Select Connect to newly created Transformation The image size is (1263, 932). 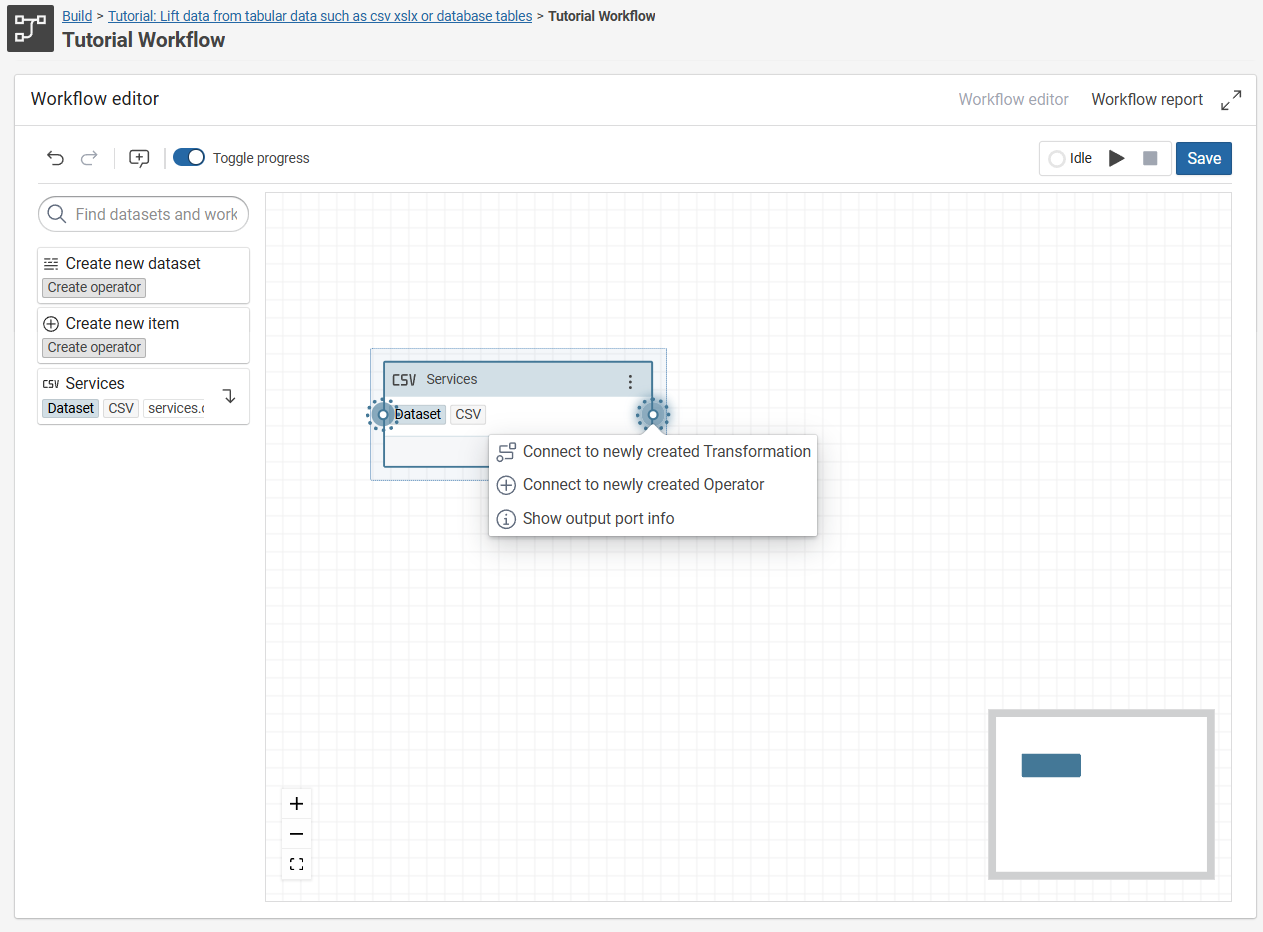[x=666, y=452]
